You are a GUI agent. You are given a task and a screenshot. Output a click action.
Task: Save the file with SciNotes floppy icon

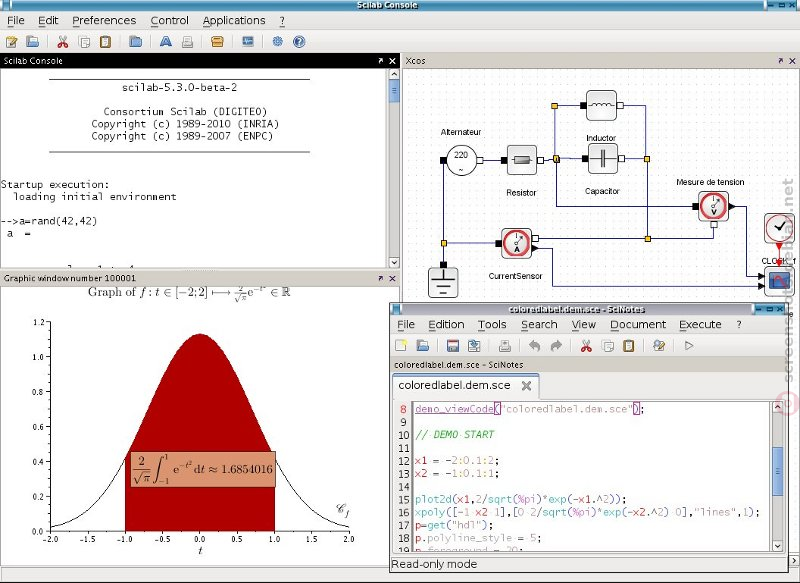(453, 346)
